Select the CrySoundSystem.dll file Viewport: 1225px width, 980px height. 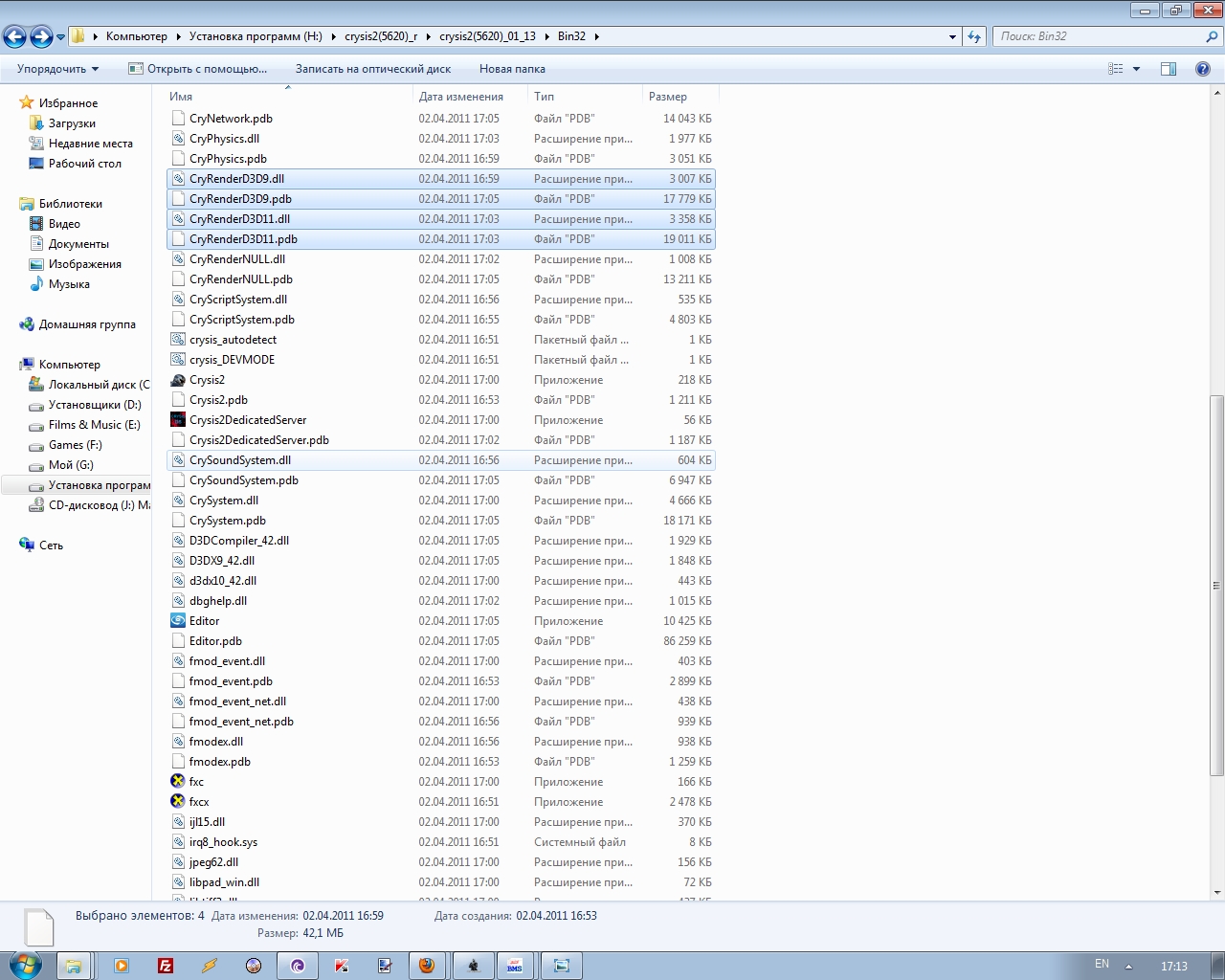441,460
